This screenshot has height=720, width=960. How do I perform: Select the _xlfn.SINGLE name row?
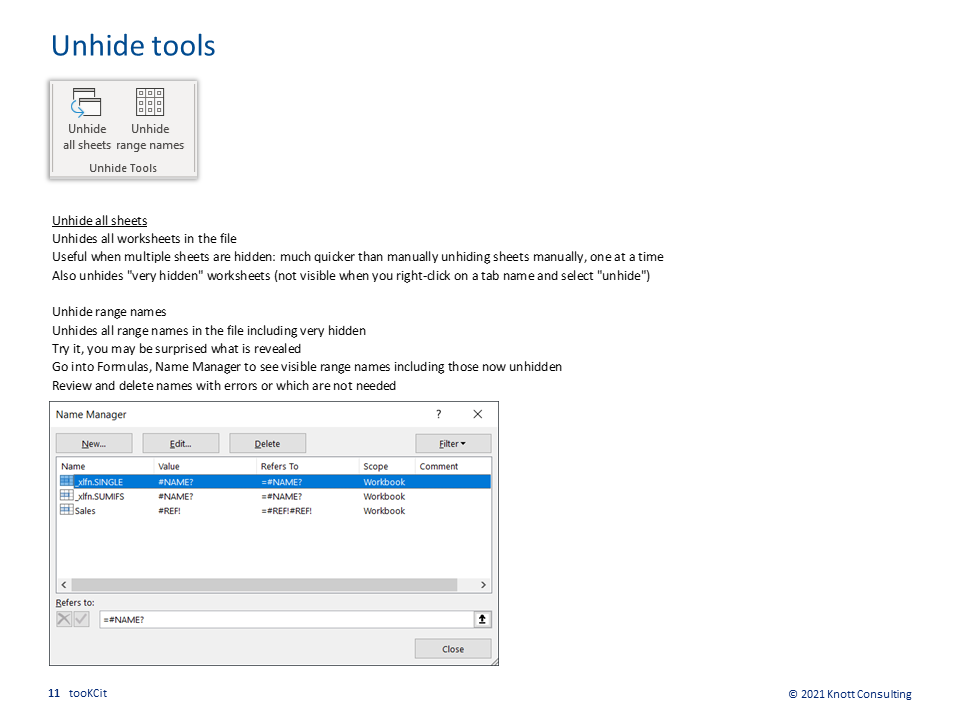(x=274, y=482)
